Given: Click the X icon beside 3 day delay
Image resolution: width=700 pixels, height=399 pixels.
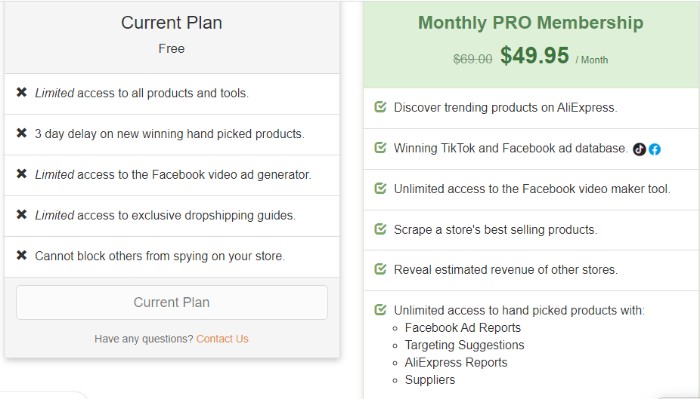Looking at the screenshot, I should tap(21, 133).
